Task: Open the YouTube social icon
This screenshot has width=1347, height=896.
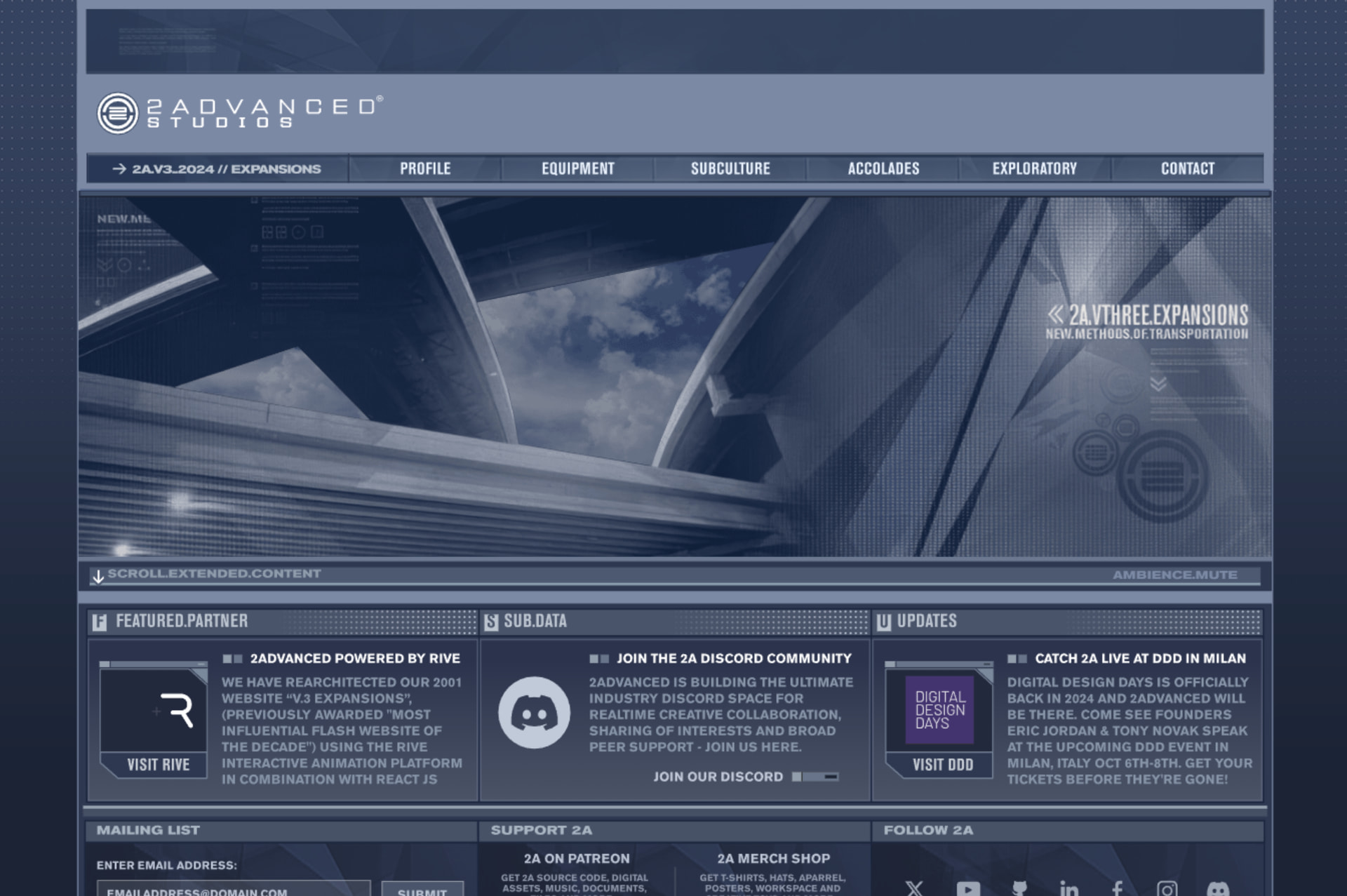Action: [x=968, y=888]
